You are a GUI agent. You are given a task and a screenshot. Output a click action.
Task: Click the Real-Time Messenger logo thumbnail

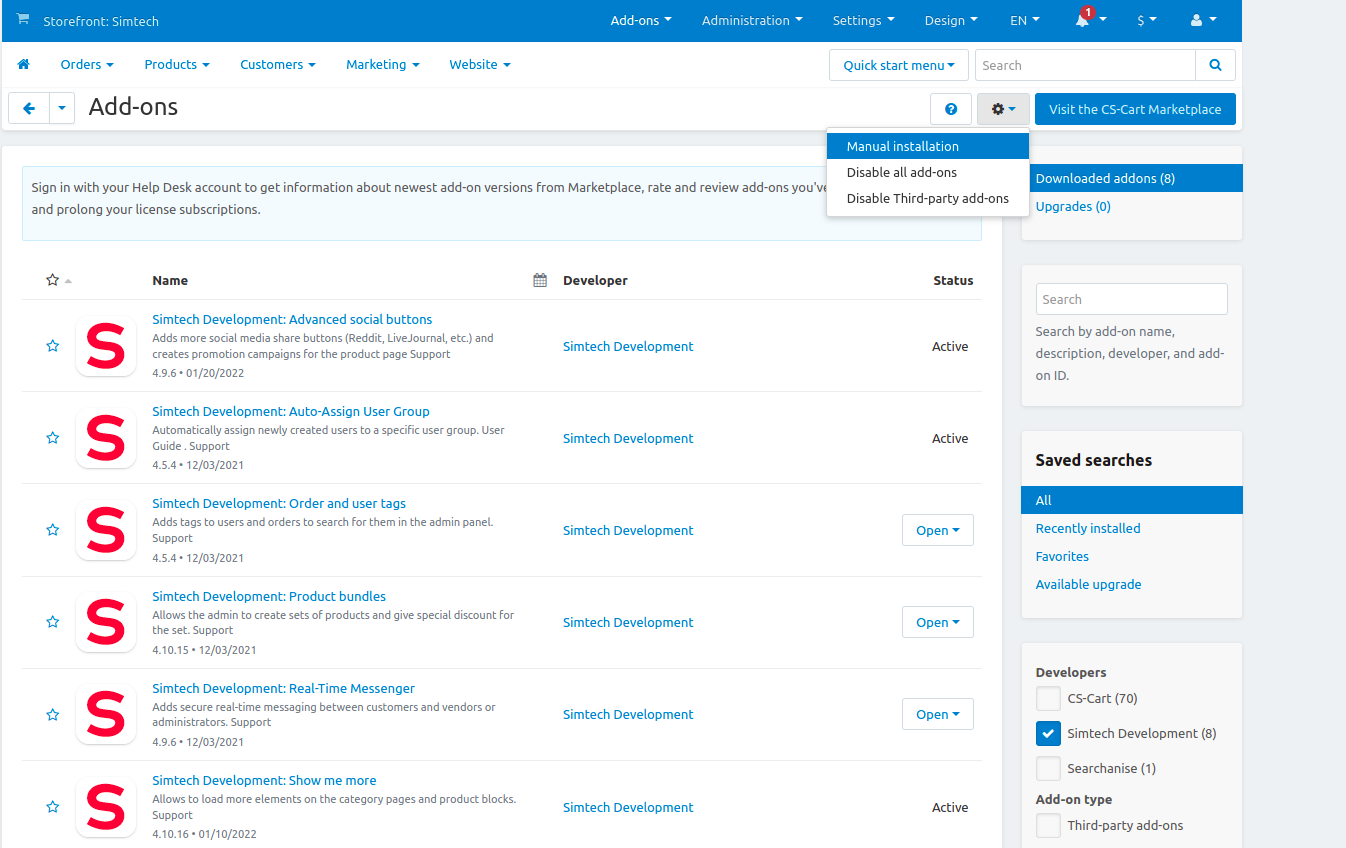coord(106,715)
